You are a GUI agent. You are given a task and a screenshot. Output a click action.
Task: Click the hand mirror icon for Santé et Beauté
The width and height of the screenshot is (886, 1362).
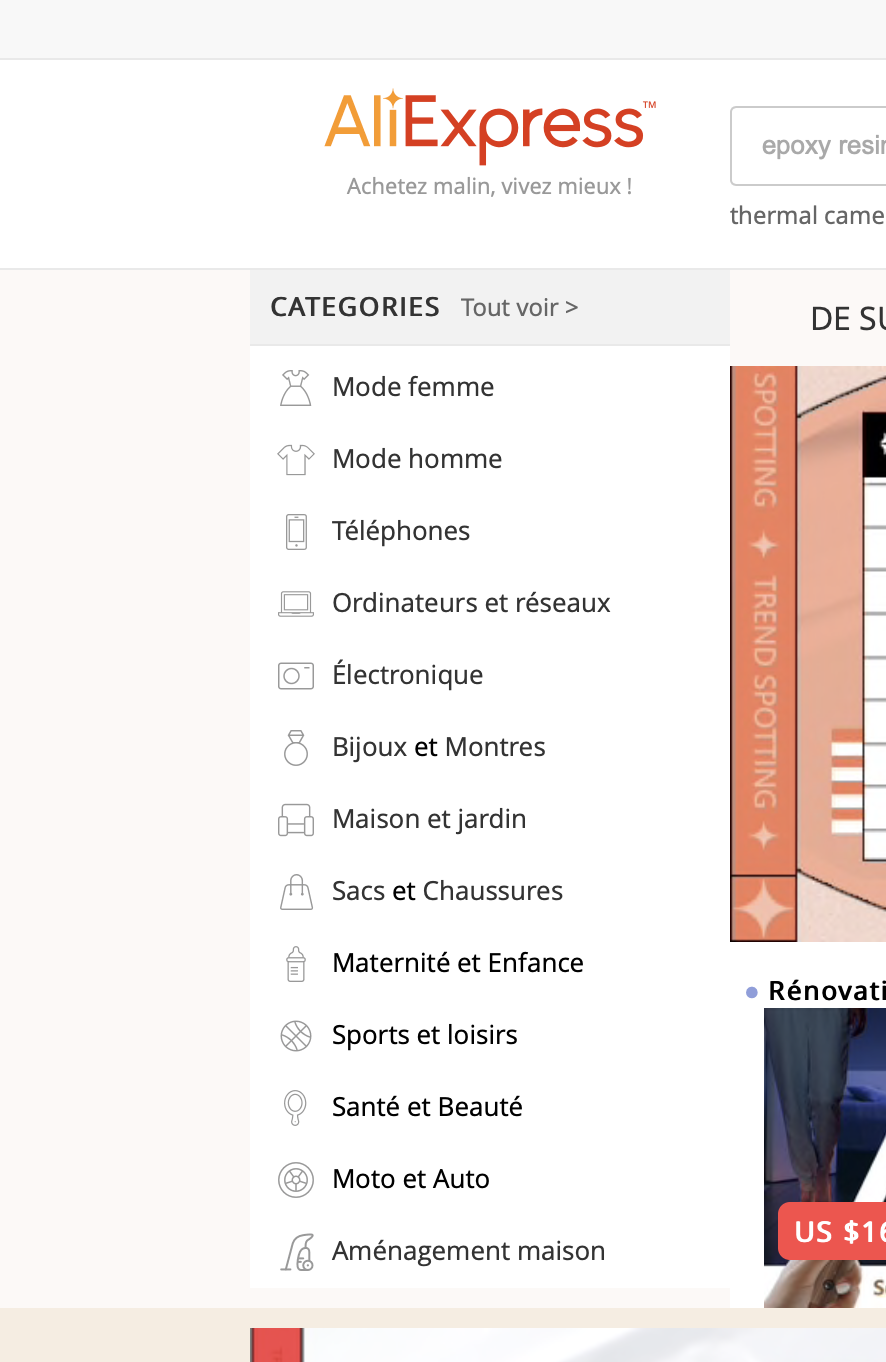point(296,1107)
